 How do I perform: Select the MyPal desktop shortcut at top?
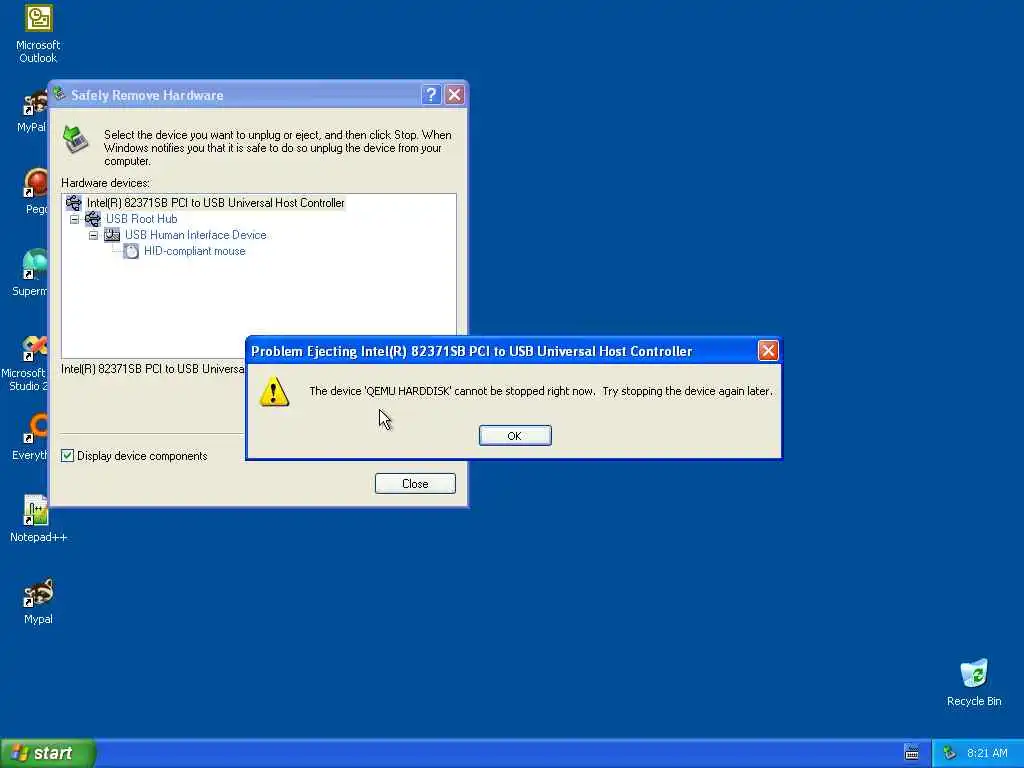[33, 112]
